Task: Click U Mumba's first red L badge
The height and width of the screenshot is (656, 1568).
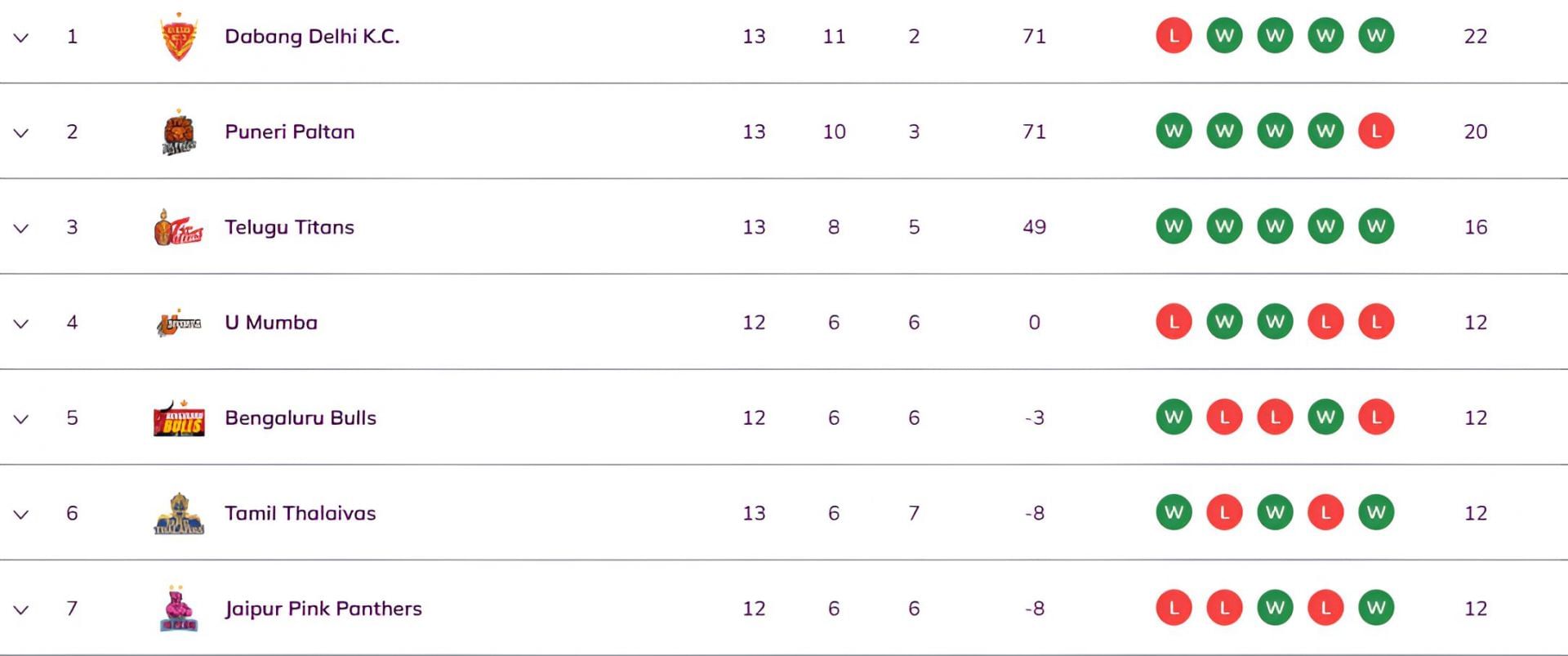Action: [1174, 323]
